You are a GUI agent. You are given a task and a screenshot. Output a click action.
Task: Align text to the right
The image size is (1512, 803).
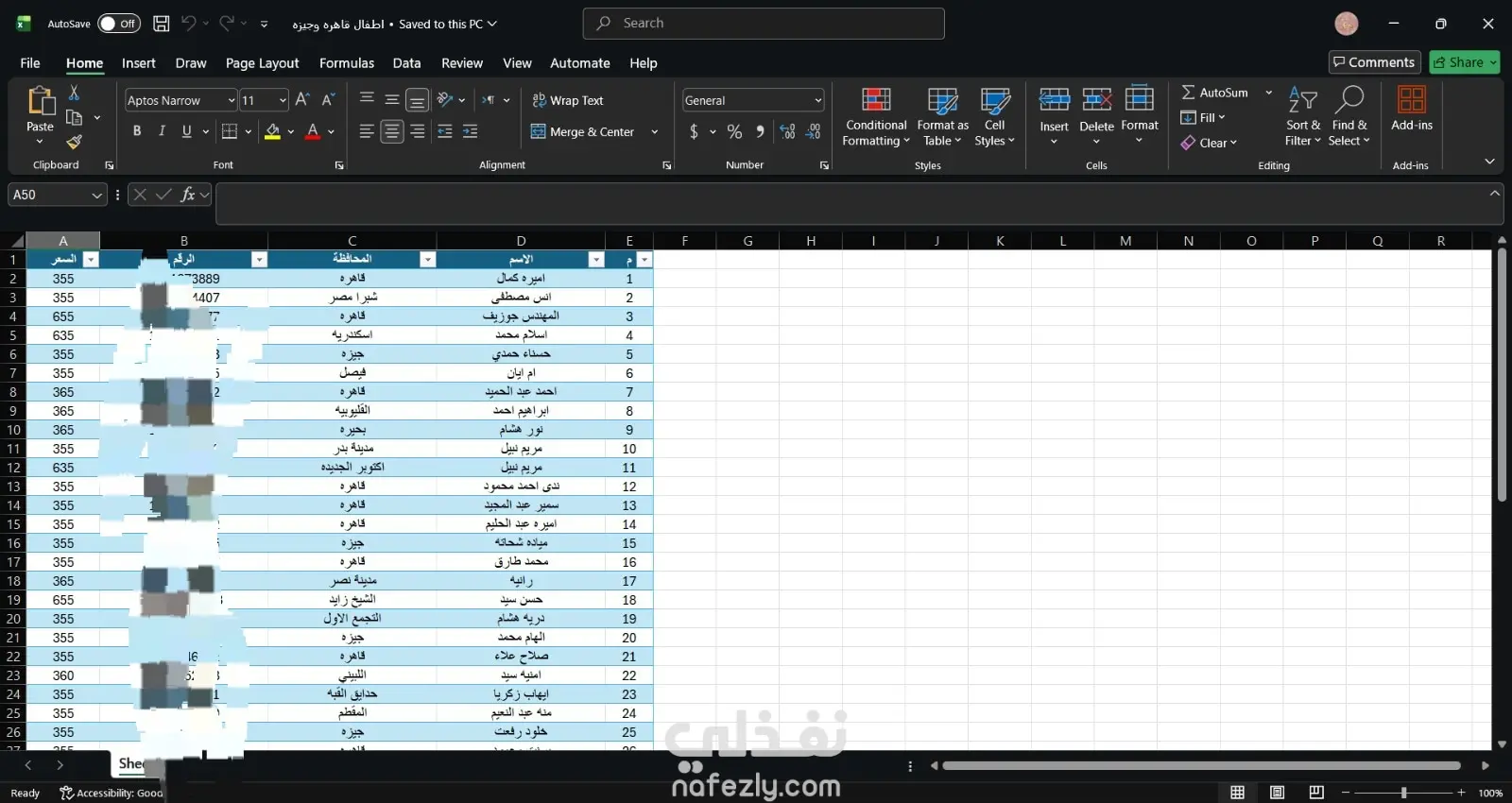[x=418, y=131]
